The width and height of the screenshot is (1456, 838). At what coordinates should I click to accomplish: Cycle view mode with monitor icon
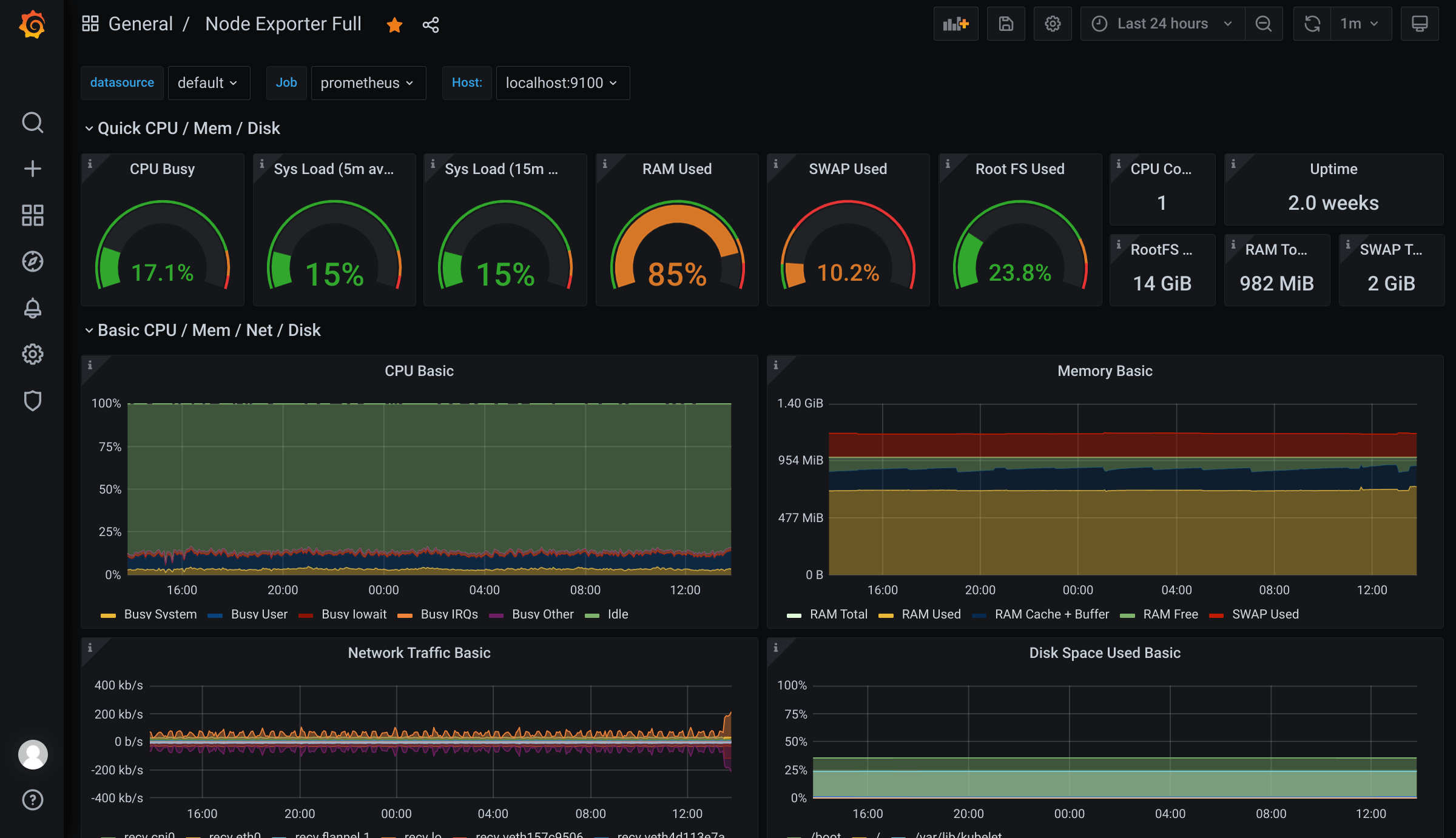tap(1420, 24)
